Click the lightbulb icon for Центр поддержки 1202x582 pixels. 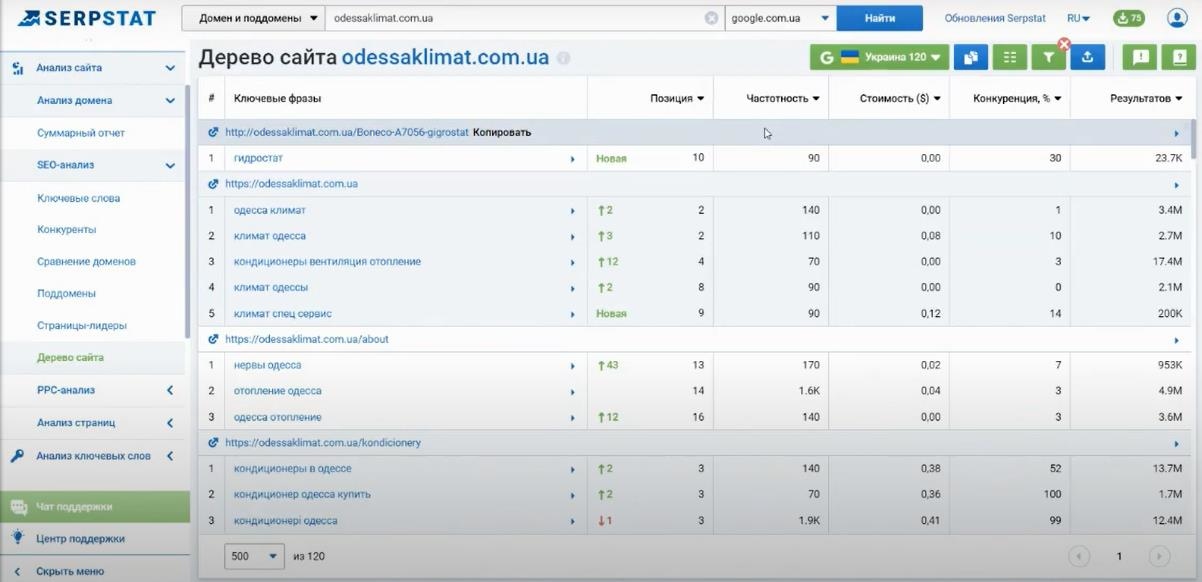point(18,538)
